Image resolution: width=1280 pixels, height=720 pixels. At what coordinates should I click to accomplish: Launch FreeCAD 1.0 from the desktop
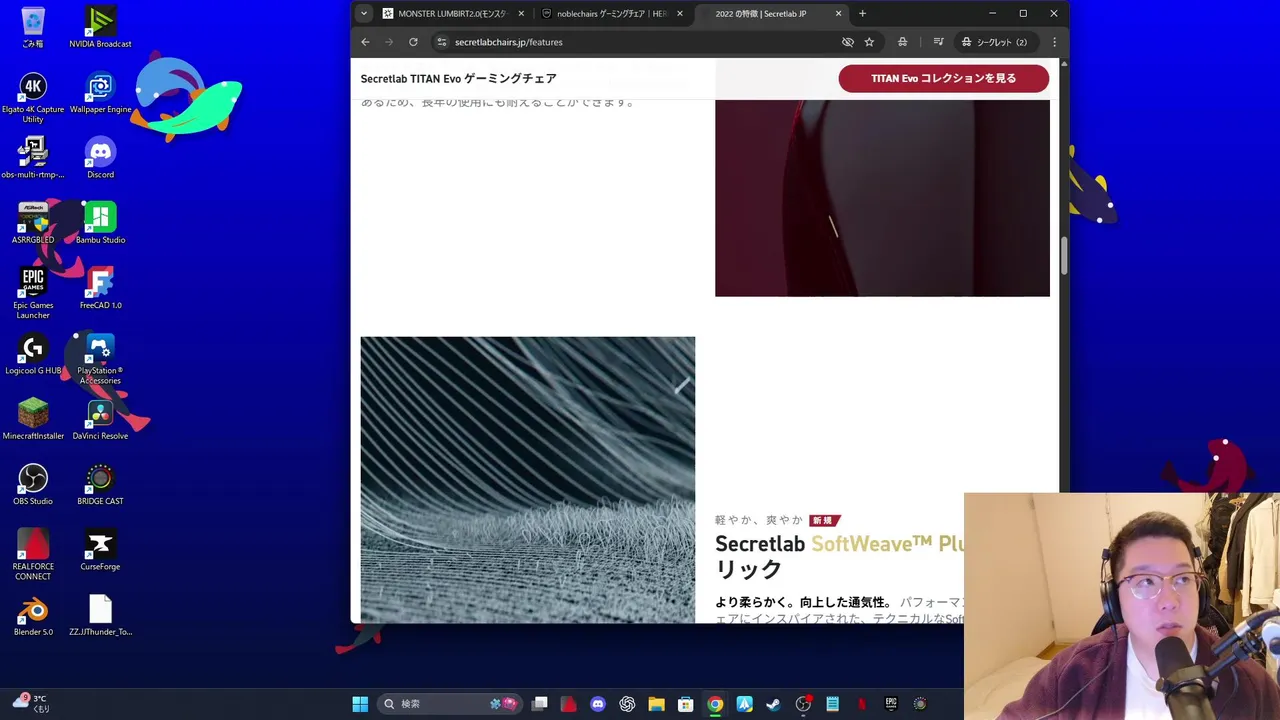[100, 288]
